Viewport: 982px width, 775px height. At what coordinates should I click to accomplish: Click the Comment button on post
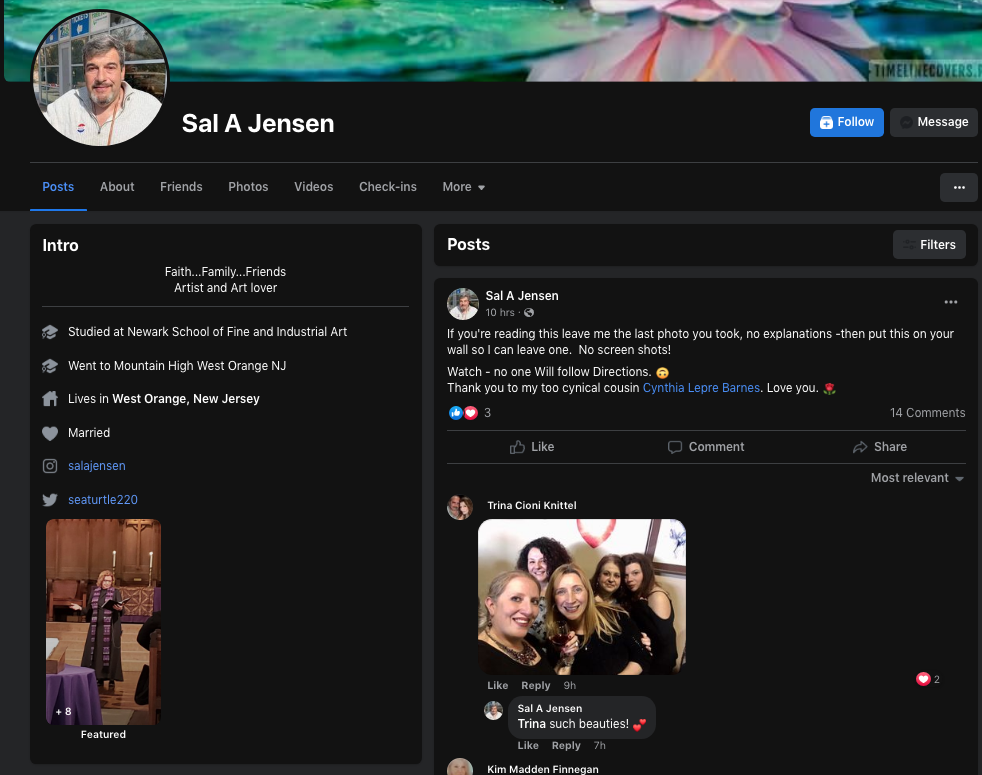point(706,447)
